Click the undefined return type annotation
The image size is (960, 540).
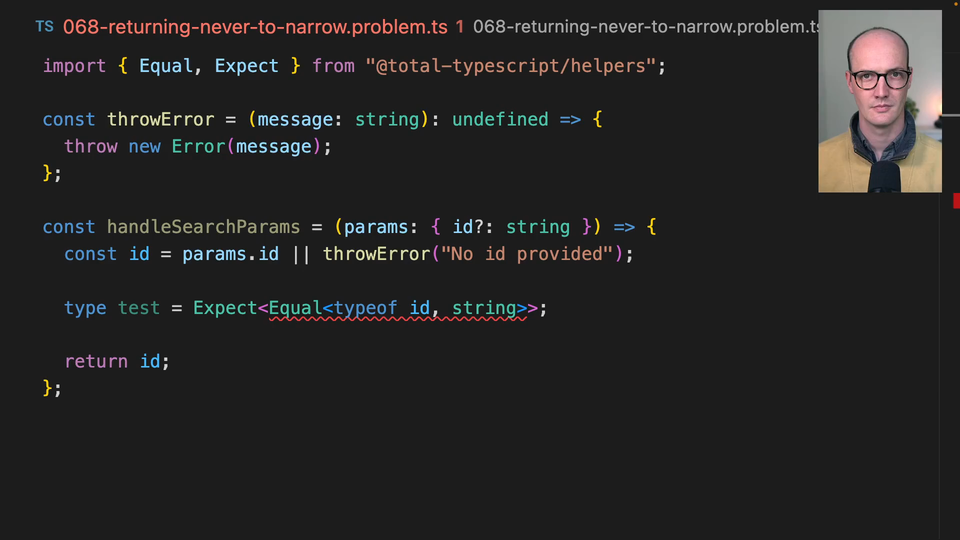[x=500, y=119]
